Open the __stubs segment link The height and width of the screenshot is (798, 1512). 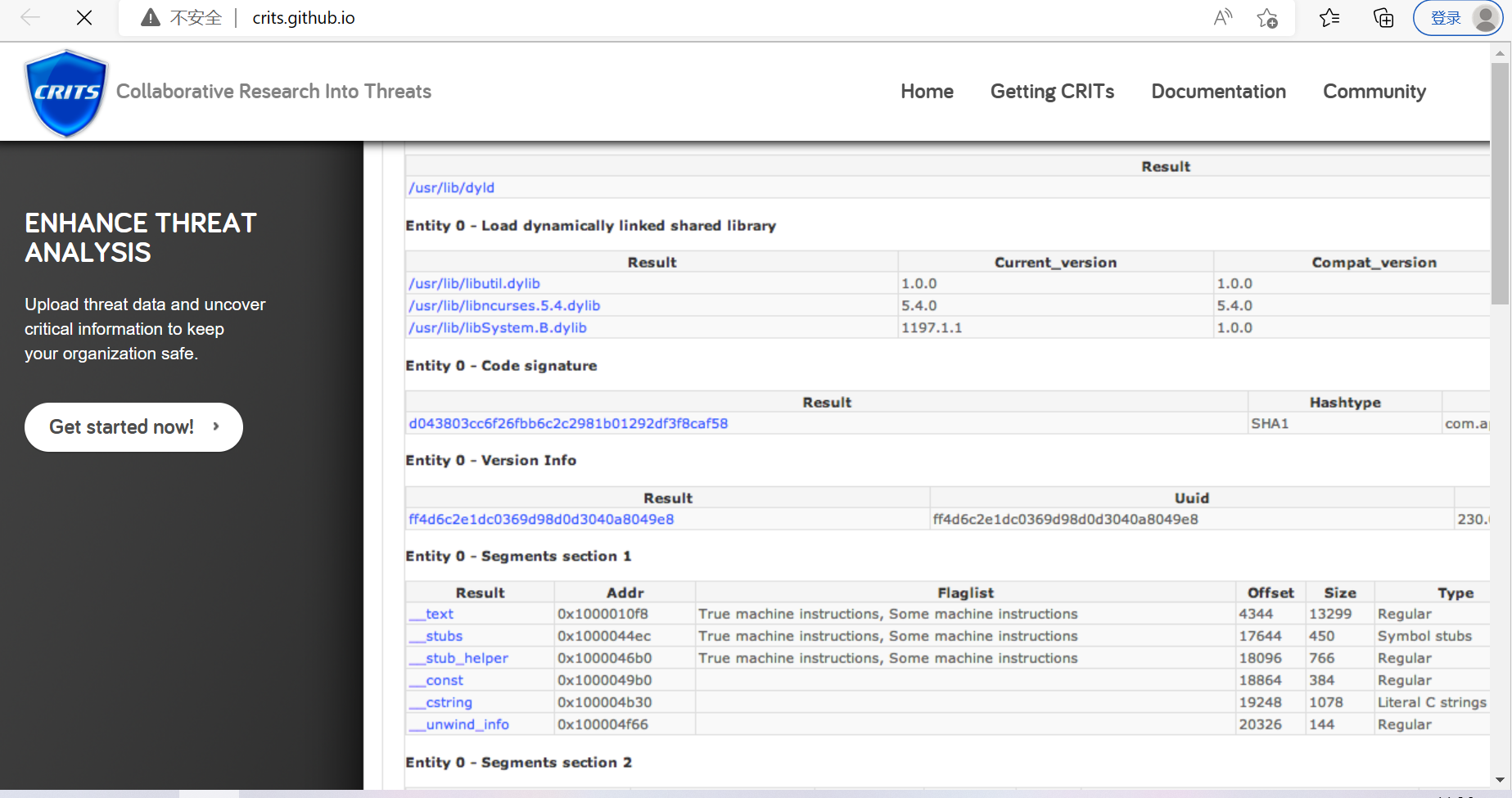point(436,636)
